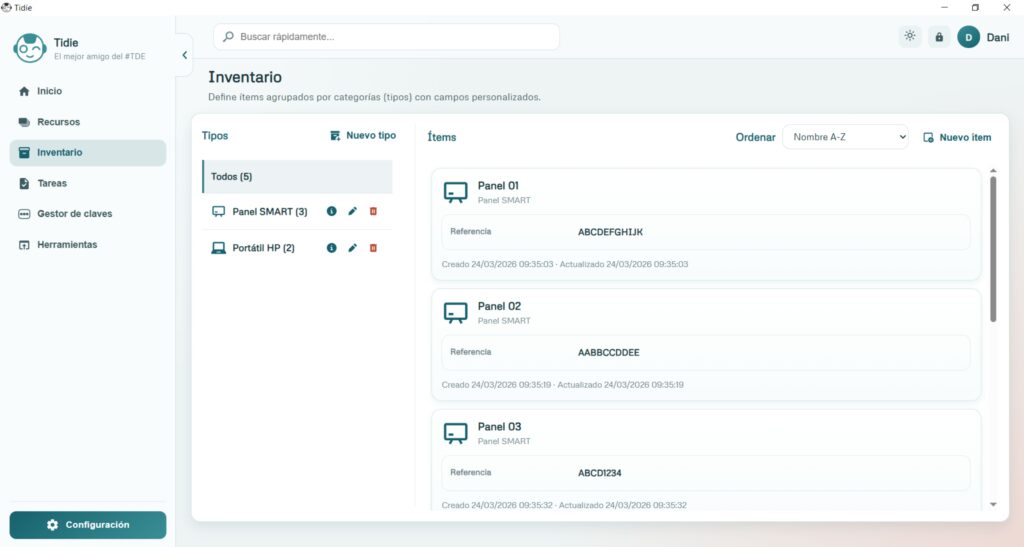
Task: Click the info icon for Portátil HP
Action: point(332,248)
